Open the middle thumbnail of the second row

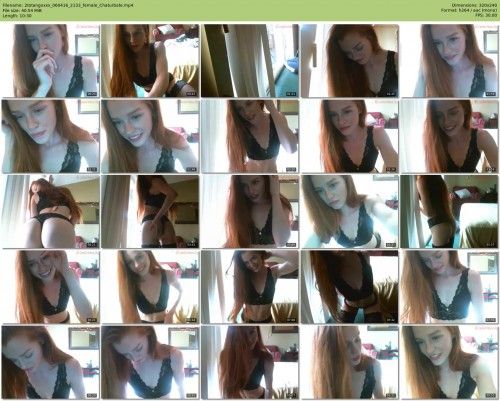[250, 136]
